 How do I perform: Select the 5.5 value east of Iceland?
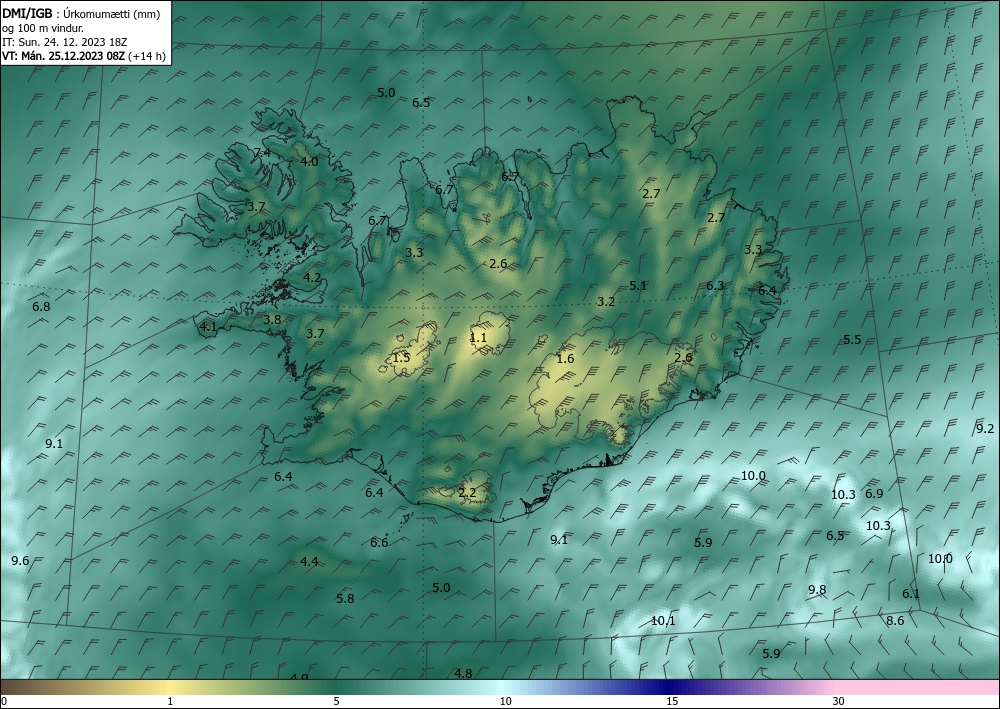(x=852, y=340)
